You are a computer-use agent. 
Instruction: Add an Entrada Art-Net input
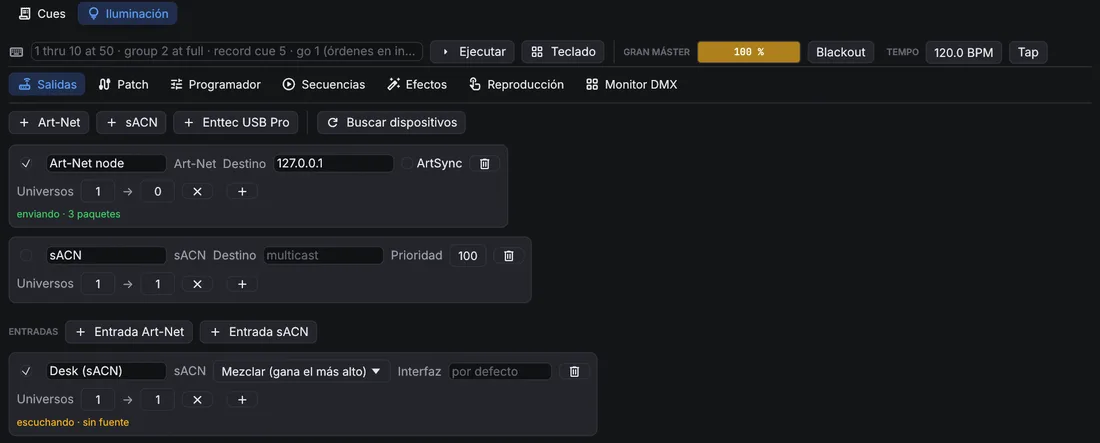pos(129,332)
